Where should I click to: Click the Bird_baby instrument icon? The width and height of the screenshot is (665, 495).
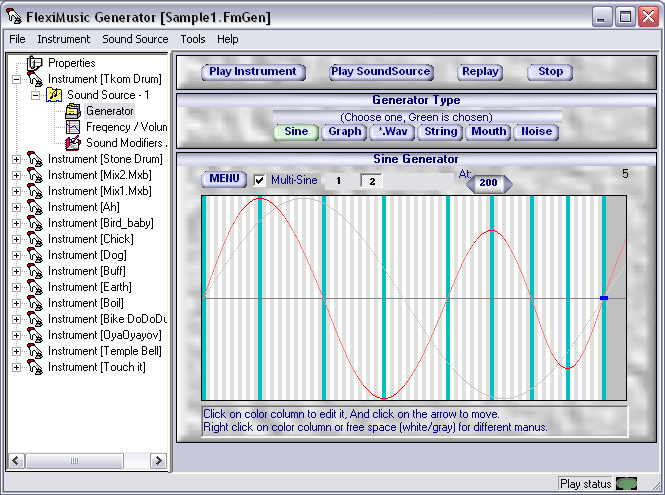[x=35, y=223]
